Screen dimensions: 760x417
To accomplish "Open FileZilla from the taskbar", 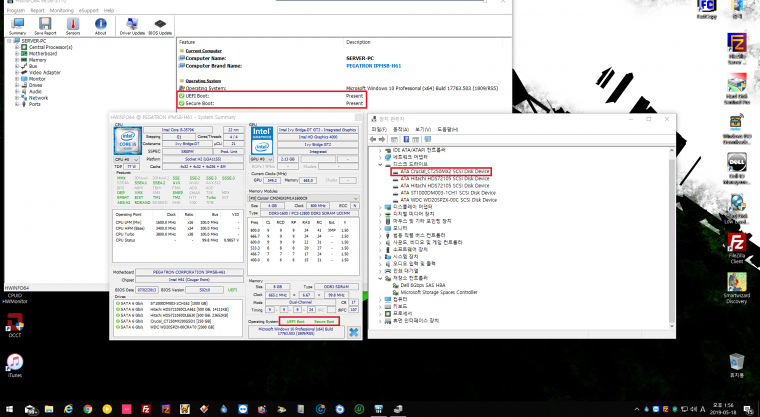I will point(146,409).
